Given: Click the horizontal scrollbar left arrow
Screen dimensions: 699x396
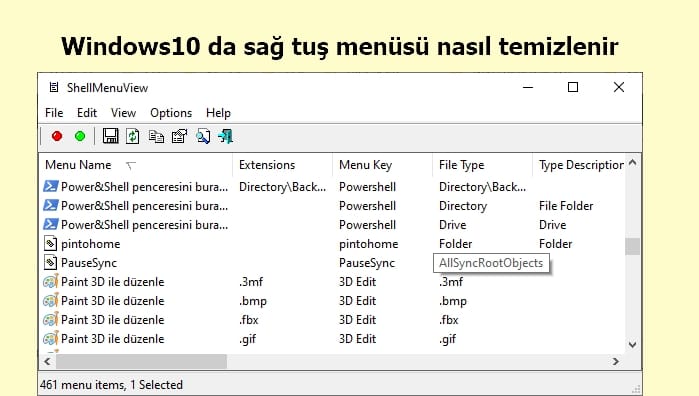Looking at the screenshot, I should [47, 361].
